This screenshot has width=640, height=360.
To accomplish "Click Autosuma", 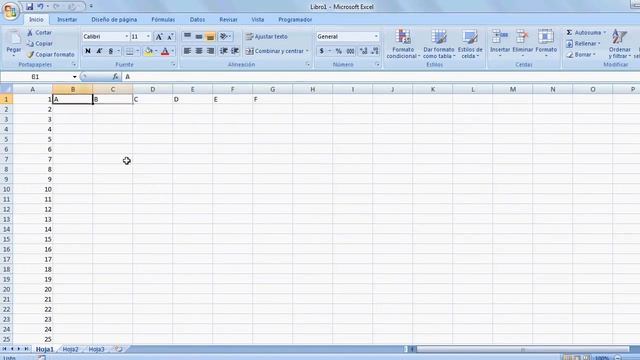I will coord(584,32).
